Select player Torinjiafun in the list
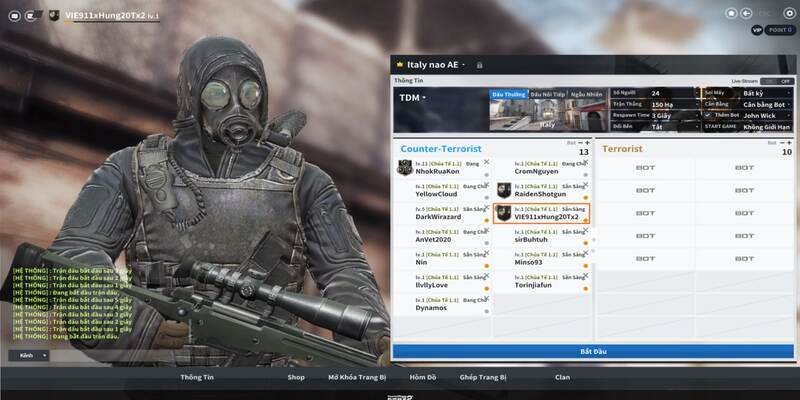Screen dimensions: 800x400 (x=533, y=285)
